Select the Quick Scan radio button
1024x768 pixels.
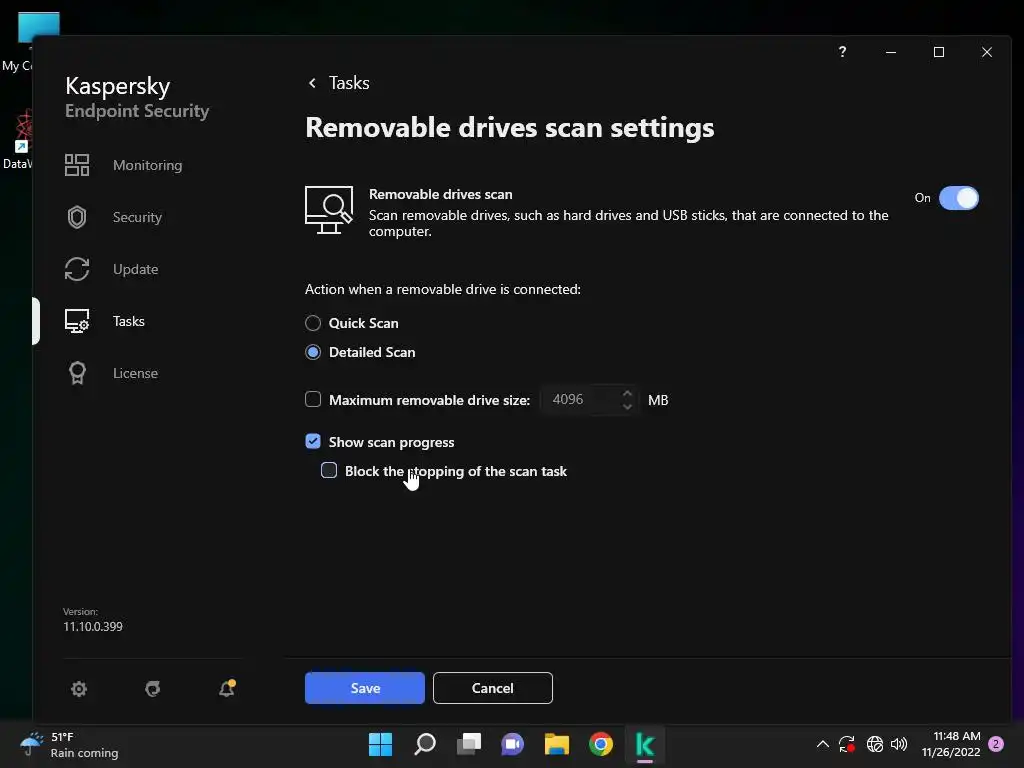tap(313, 323)
